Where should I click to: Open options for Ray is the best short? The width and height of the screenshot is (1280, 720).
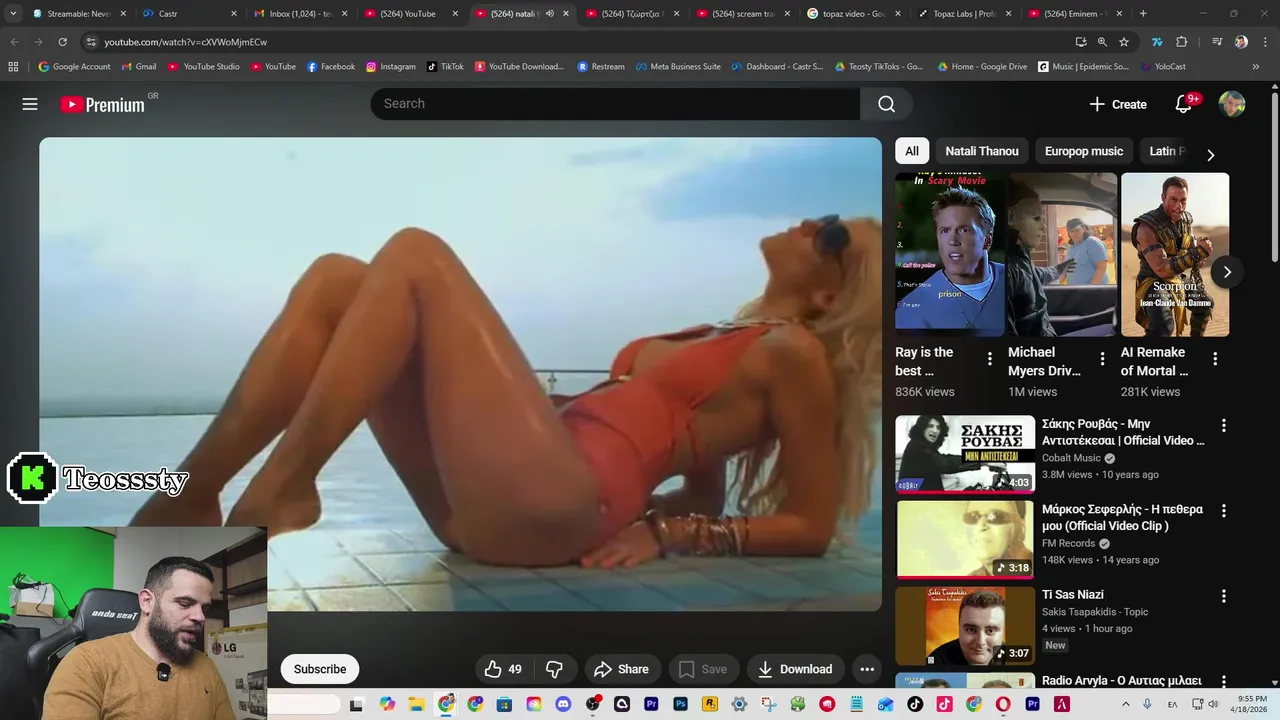(990, 359)
